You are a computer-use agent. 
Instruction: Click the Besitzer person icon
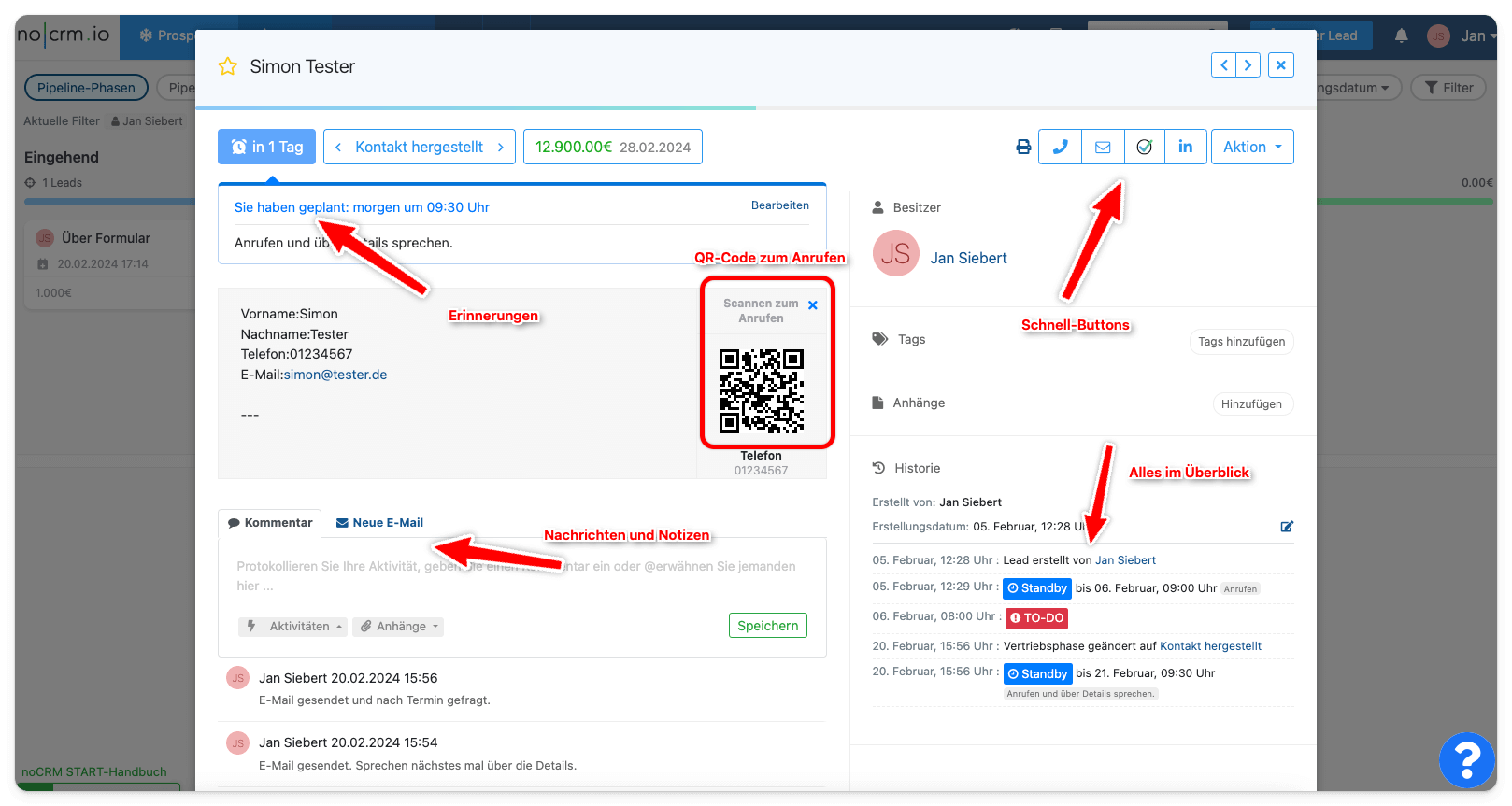877,207
